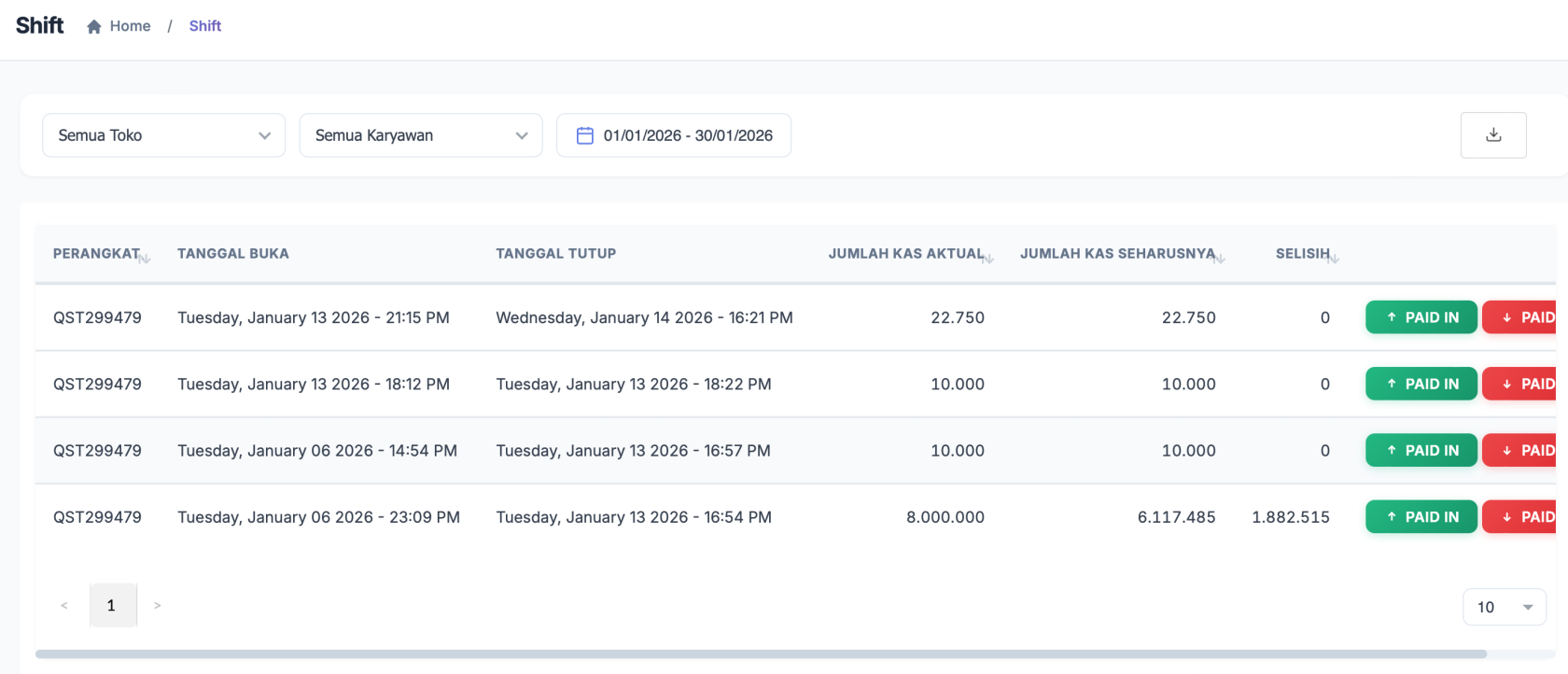The width and height of the screenshot is (1568, 674).
Task: Go to previous page arrow
Action: (64, 606)
